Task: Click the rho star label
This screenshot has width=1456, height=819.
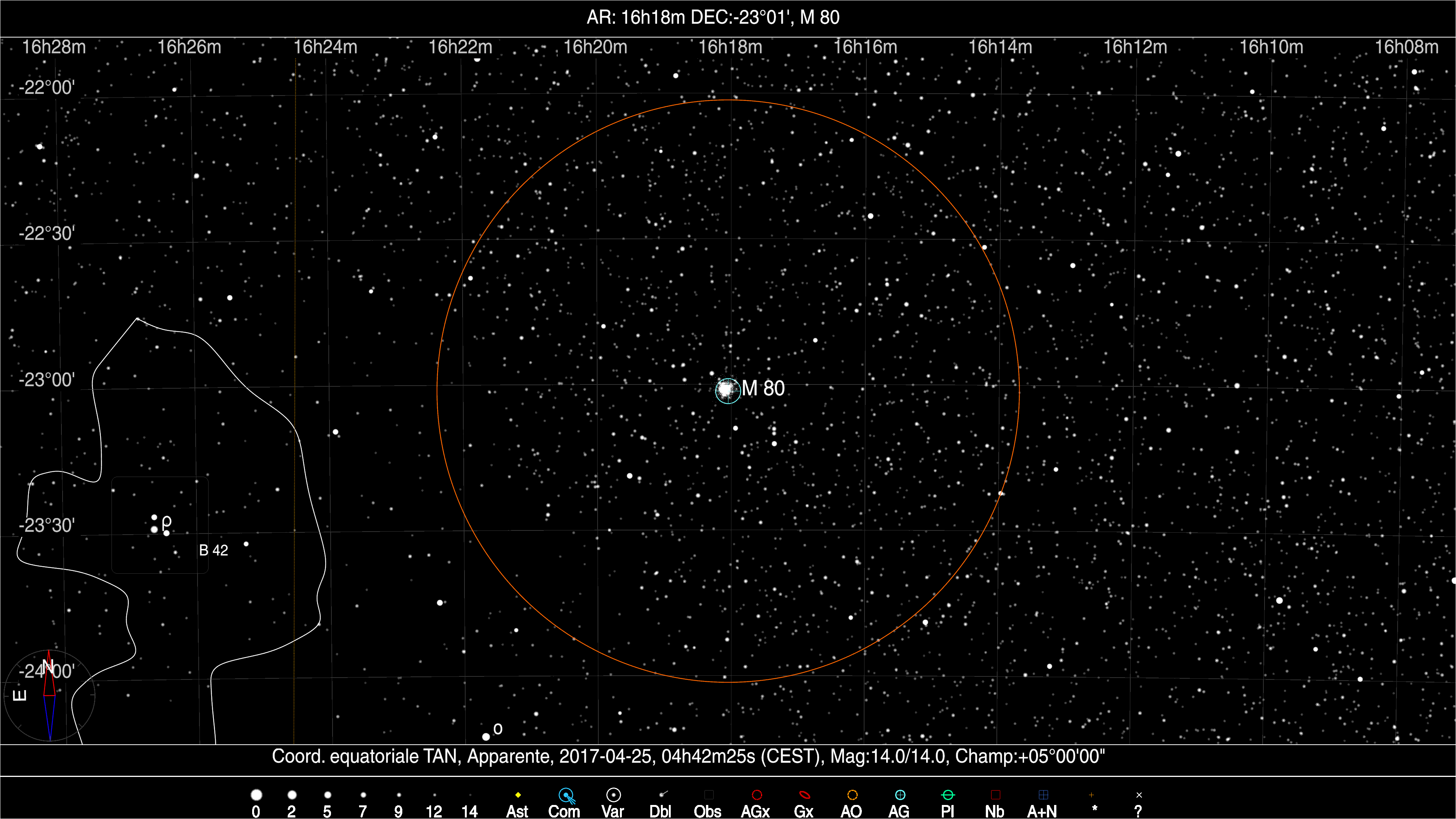Action: point(167,521)
